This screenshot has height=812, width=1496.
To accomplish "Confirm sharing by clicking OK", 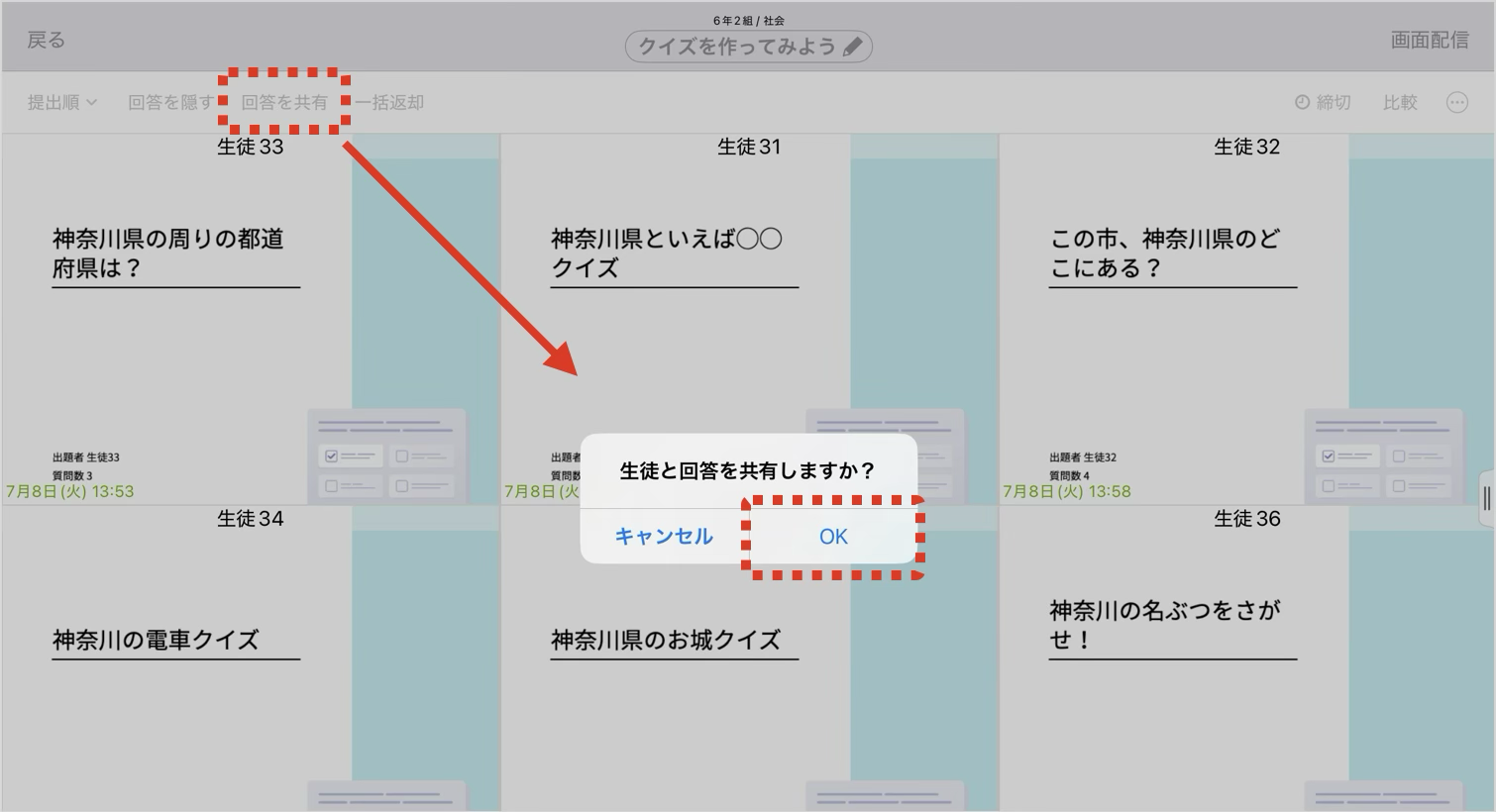I will pyautogui.click(x=833, y=536).
